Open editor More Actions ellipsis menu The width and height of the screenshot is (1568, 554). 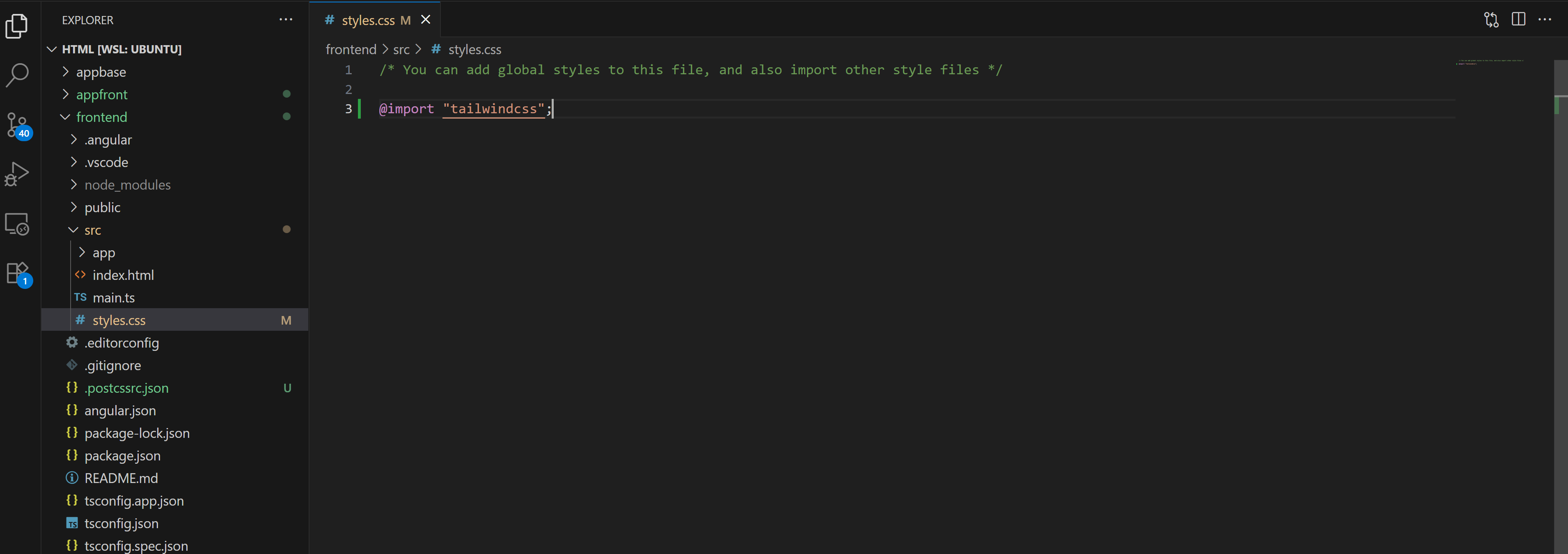click(x=1545, y=19)
